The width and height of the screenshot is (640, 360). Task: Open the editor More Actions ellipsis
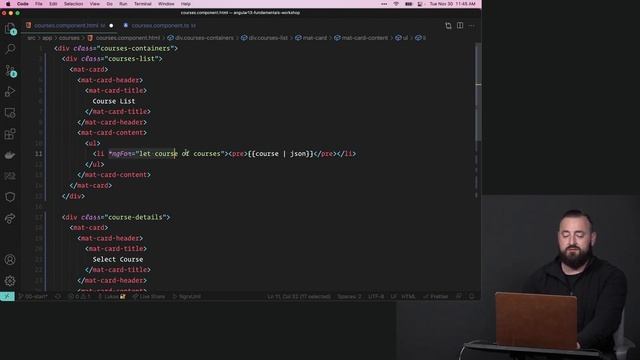point(471,25)
